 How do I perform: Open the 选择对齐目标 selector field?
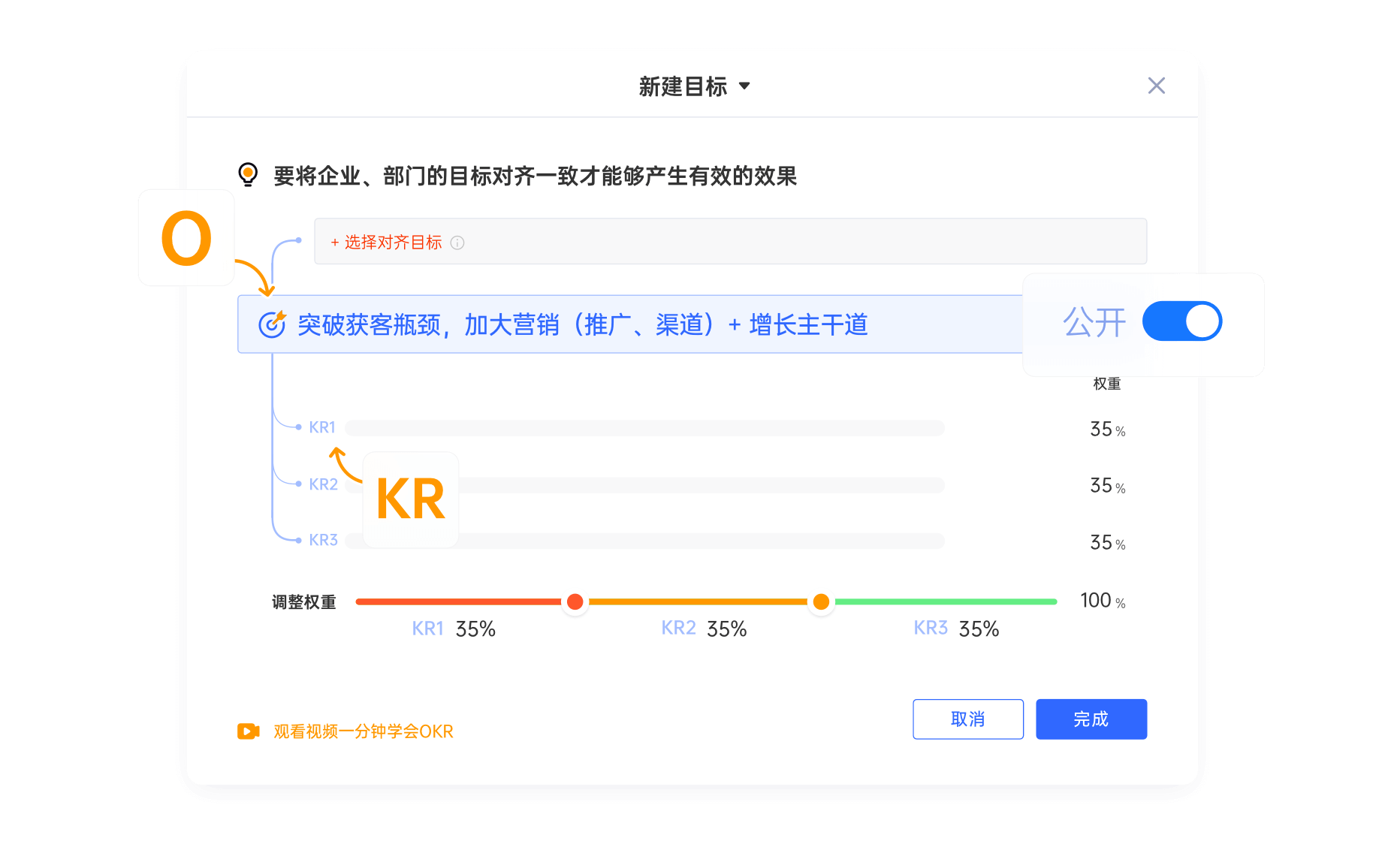[x=729, y=242]
